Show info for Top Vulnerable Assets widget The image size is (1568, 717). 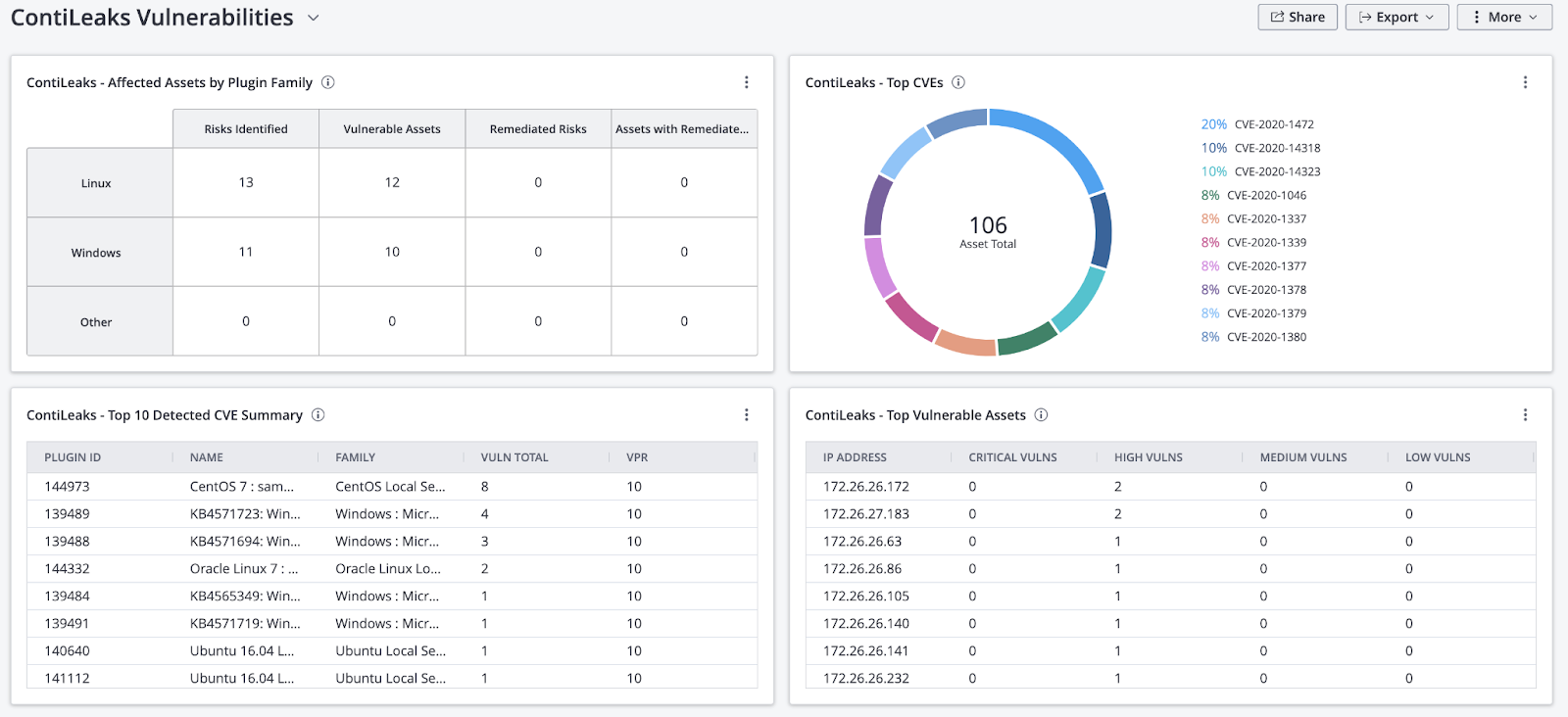point(1042,415)
